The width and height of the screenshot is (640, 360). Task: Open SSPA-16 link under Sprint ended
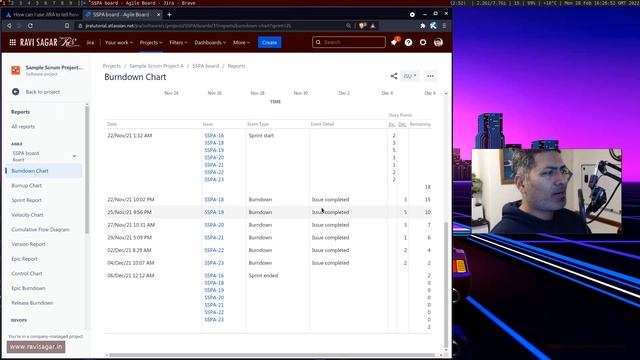214,276
